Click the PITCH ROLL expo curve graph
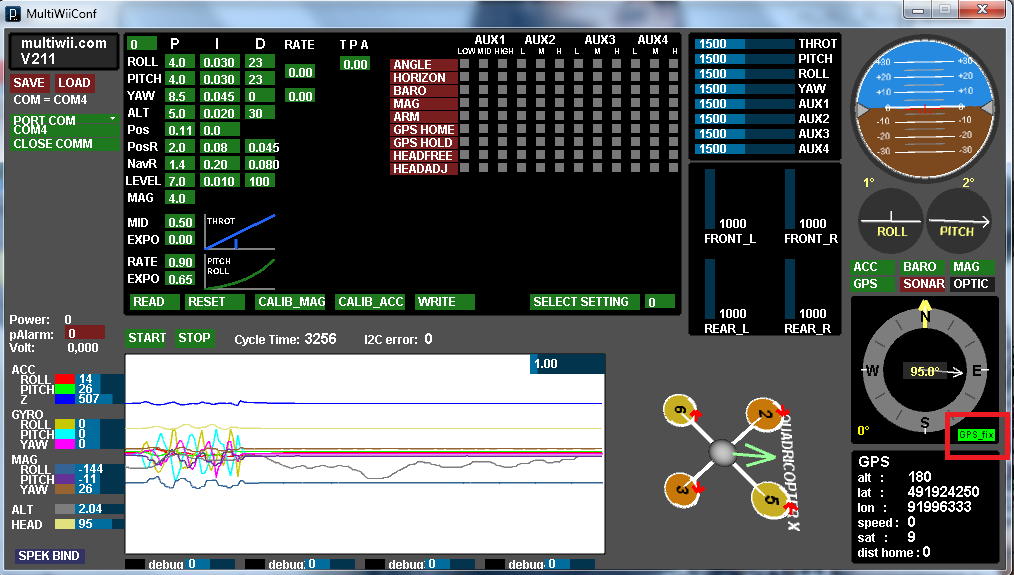 coord(240,271)
